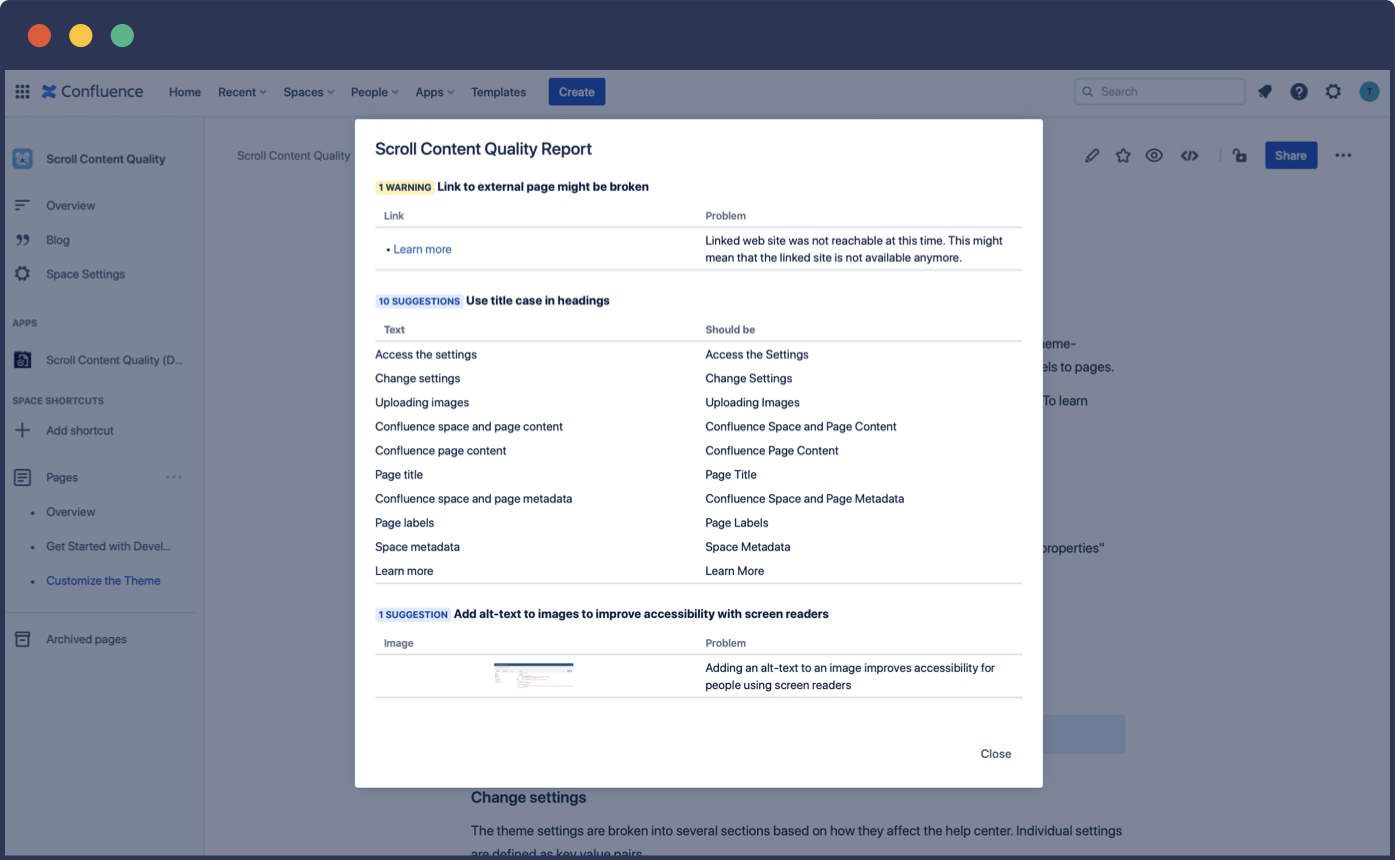Click the code brackets page icon
The height and width of the screenshot is (860, 1395).
pyautogui.click(x=1189, y=156)
